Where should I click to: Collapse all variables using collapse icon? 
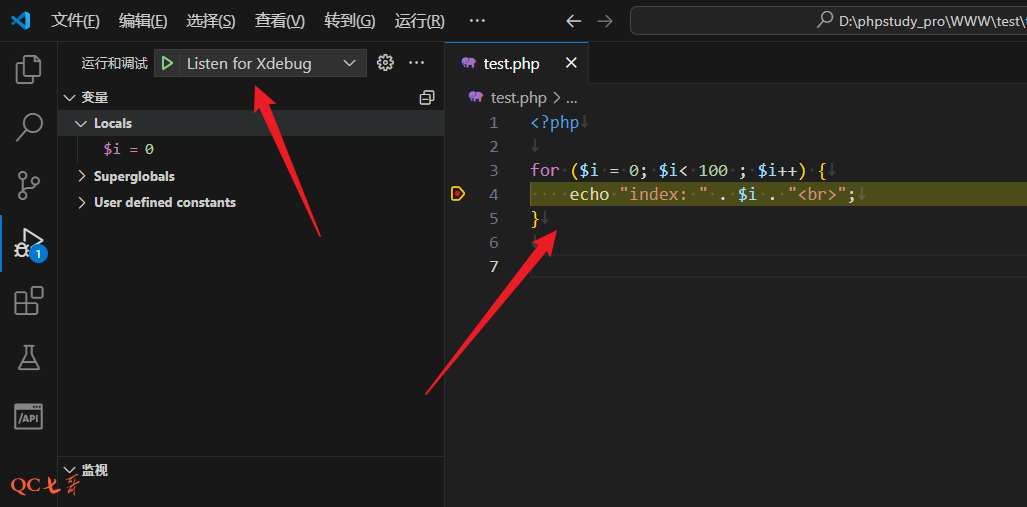coord(427,97)
